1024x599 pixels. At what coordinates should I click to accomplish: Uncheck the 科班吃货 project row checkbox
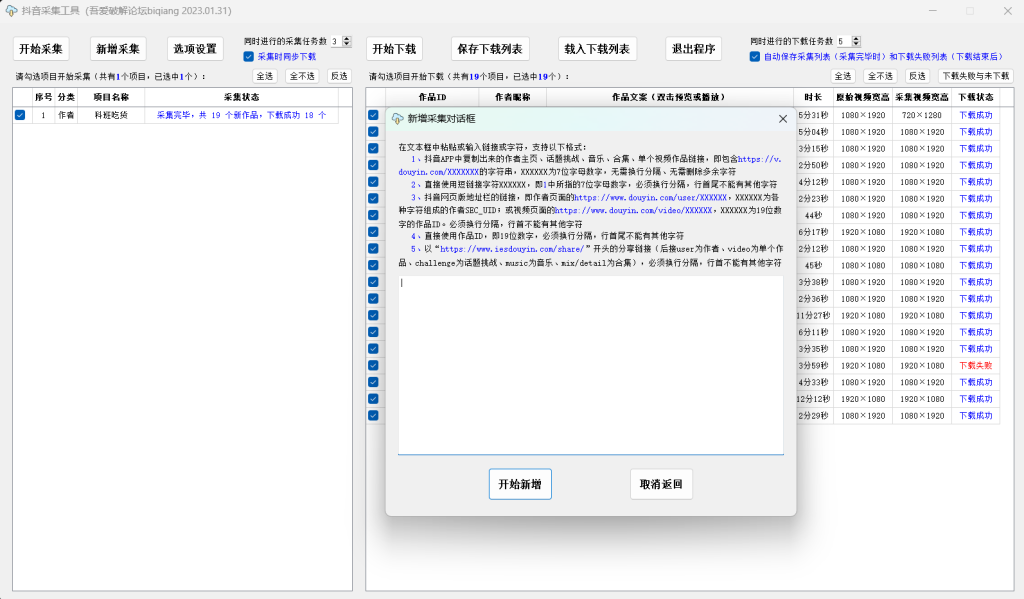click(x=20, y=115)
